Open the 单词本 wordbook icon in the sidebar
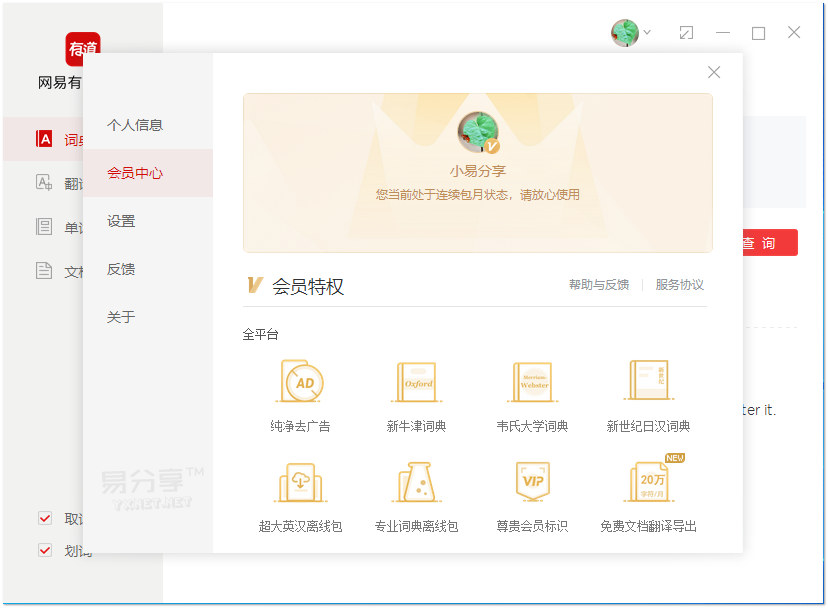This screenshot has width=828, height=608. coord(44,226)
